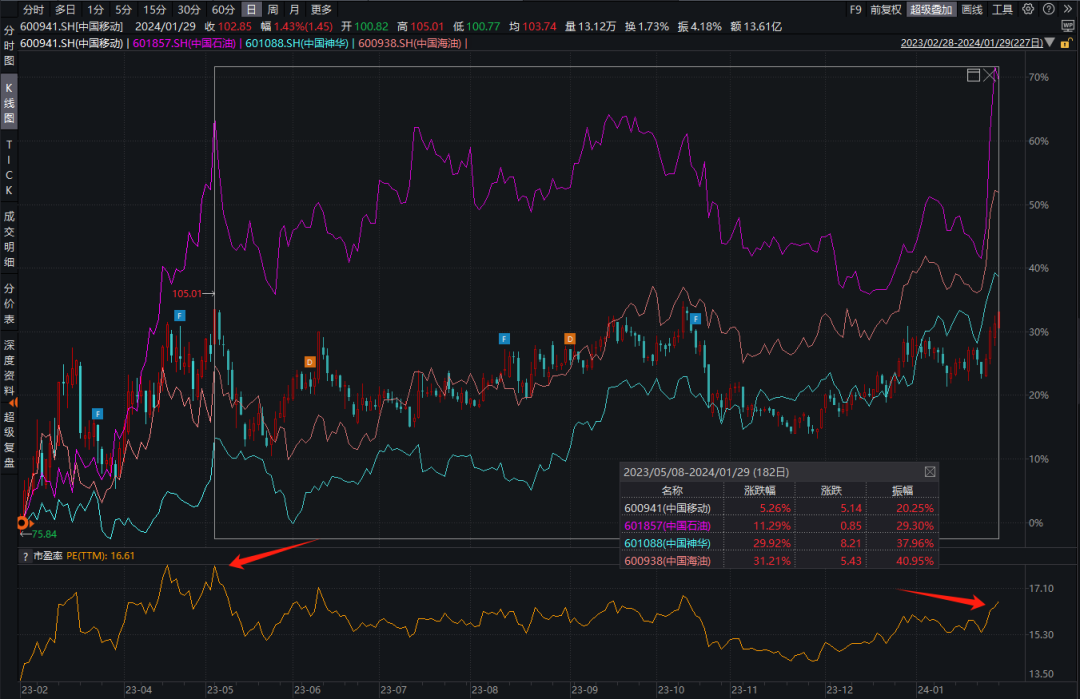
Task: Switch to the 周 weekly period tab
Action: [x=272, y=9]
